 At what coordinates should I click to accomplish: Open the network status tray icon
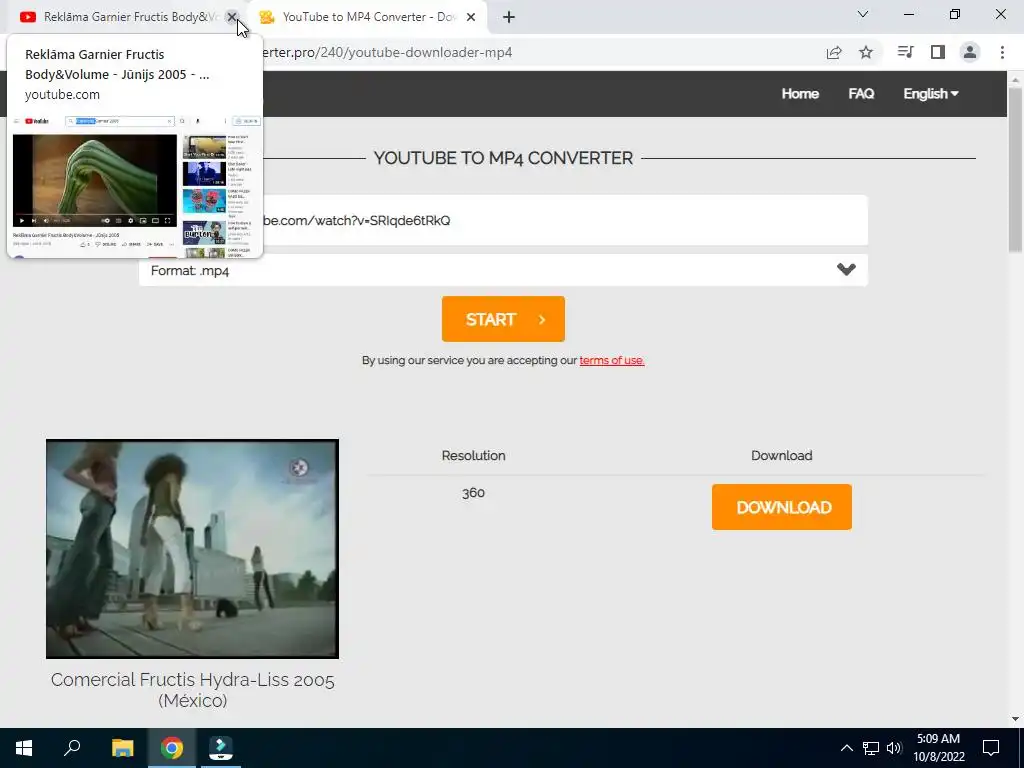pos(871,748)
